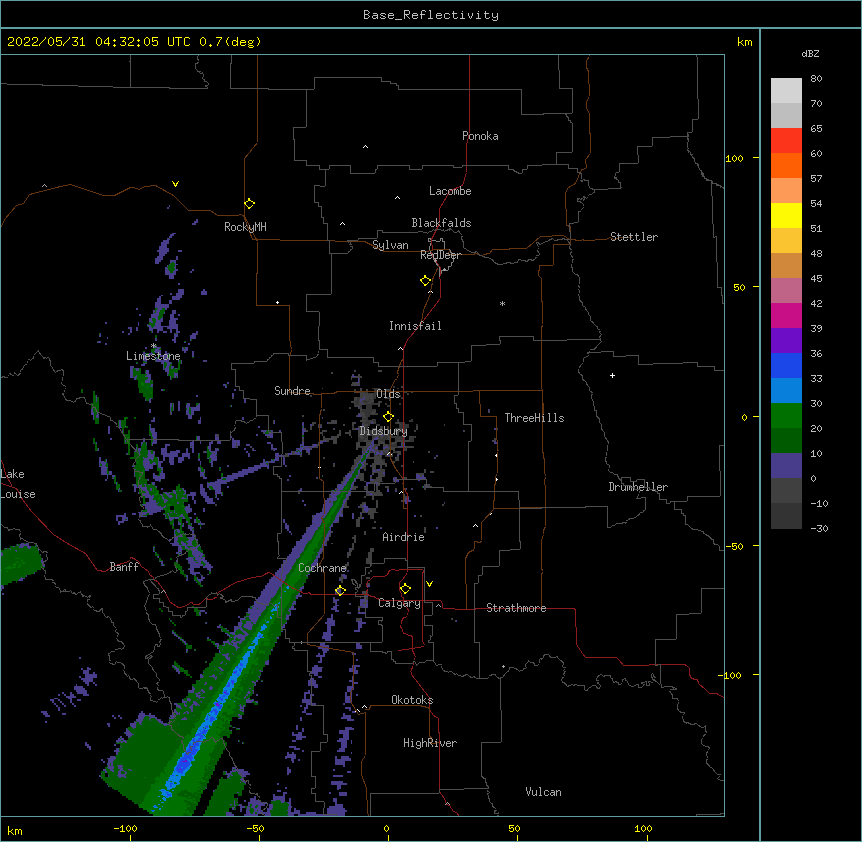Click the Stettler label
Image resolution: width=862 pixels, height=842 pixels.
pyautogui.click(x=634, y=237)
